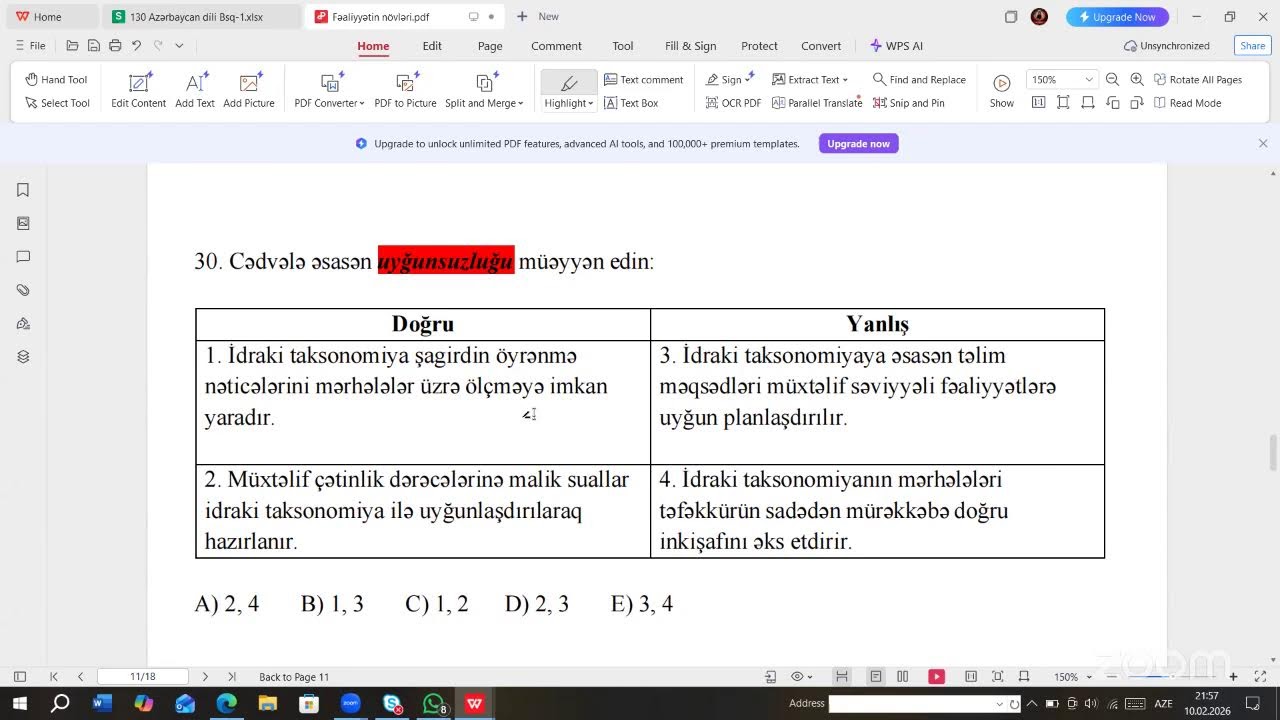Click the Upgrade Now button

pos(1117,17)
